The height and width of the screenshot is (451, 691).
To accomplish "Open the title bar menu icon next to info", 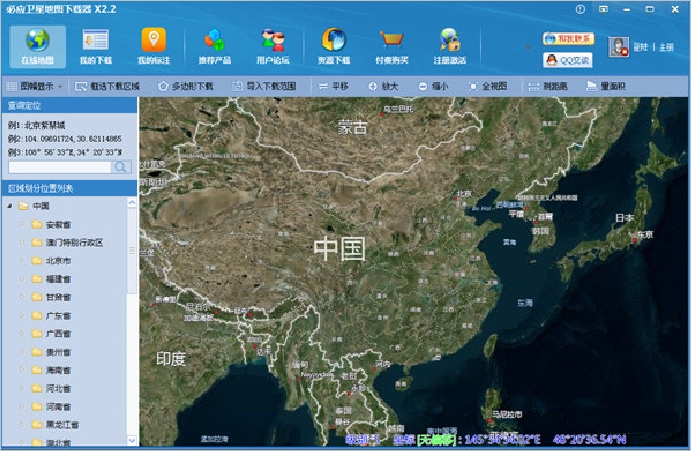I will click(603, 9).
